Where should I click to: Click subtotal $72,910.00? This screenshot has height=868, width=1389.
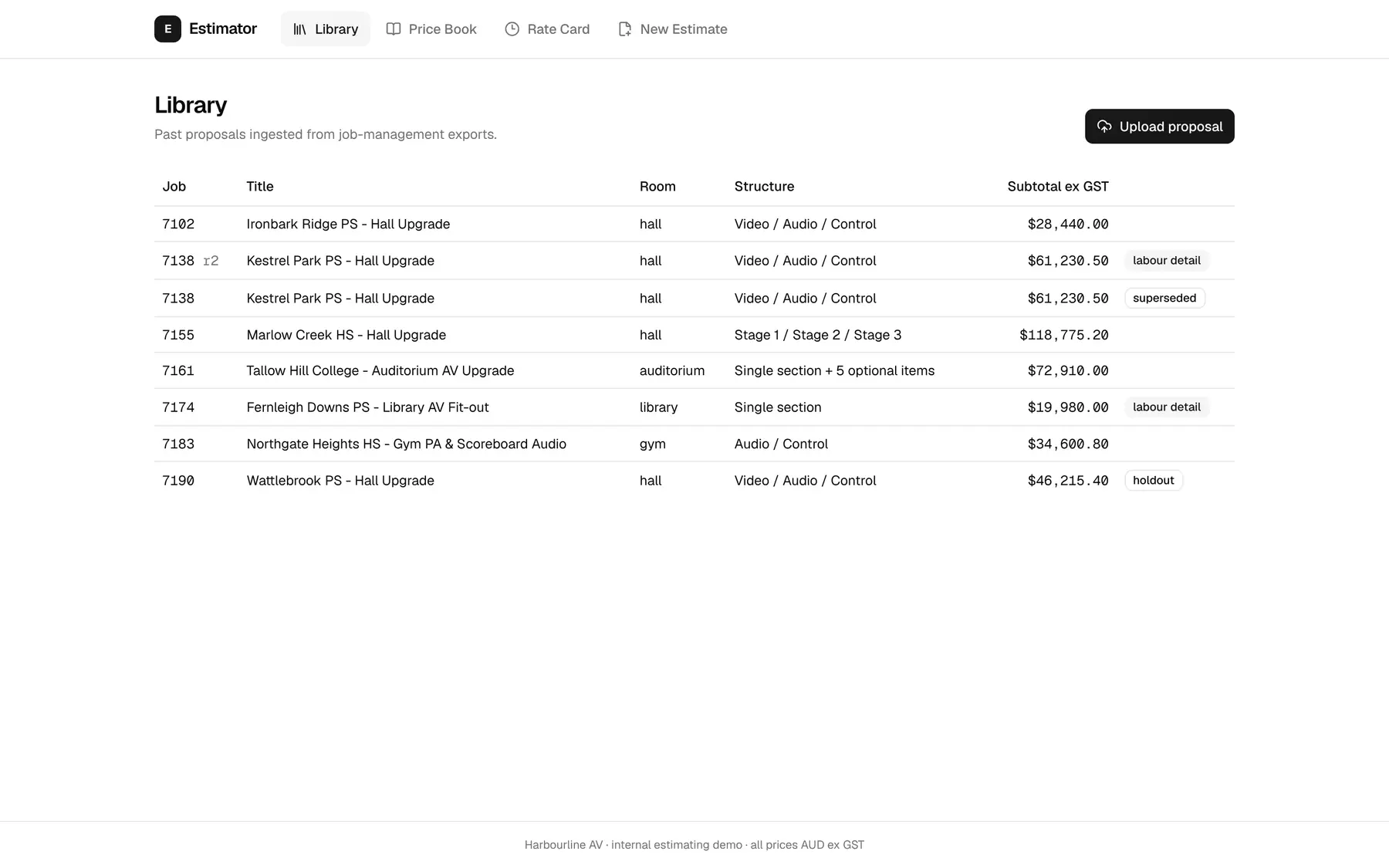coord(1068,370)
